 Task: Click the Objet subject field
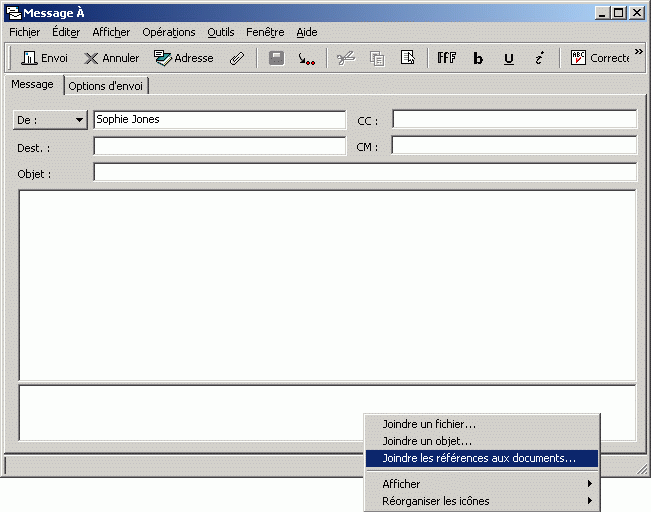365,172
